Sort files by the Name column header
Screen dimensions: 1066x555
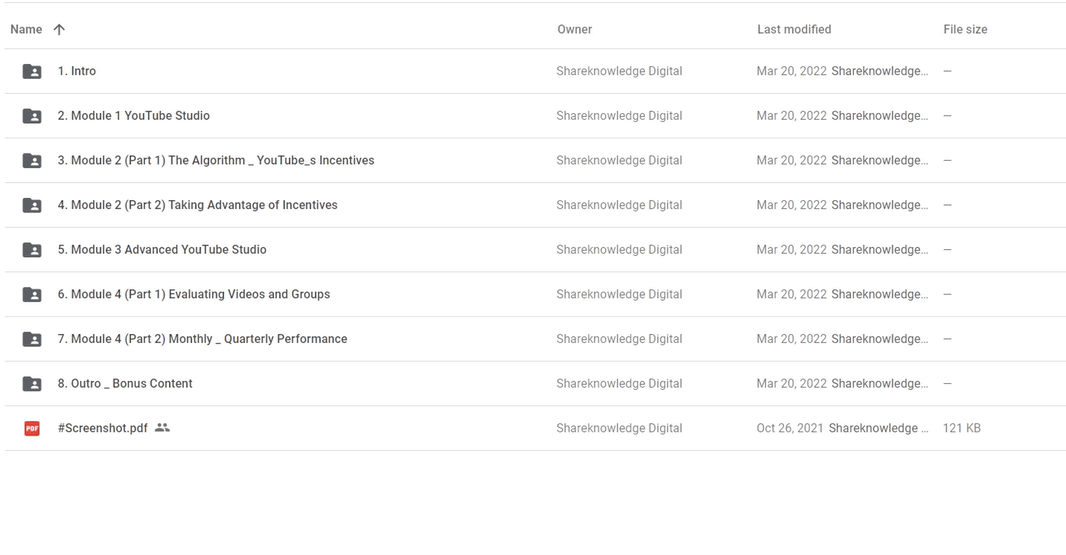click(x=26, y=29)
